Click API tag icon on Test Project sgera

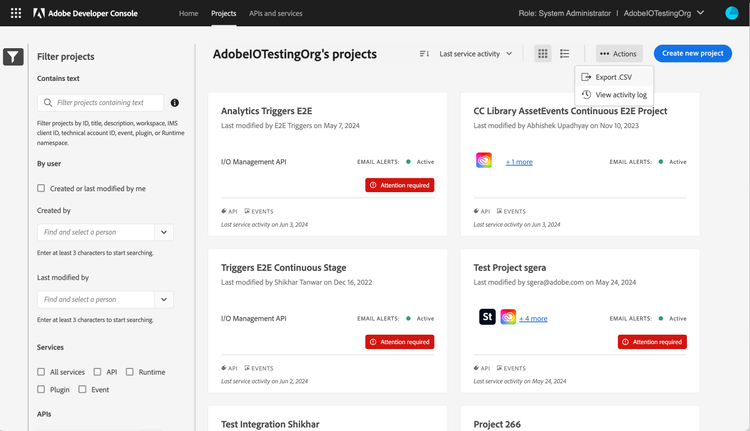(x=476, y=368)
